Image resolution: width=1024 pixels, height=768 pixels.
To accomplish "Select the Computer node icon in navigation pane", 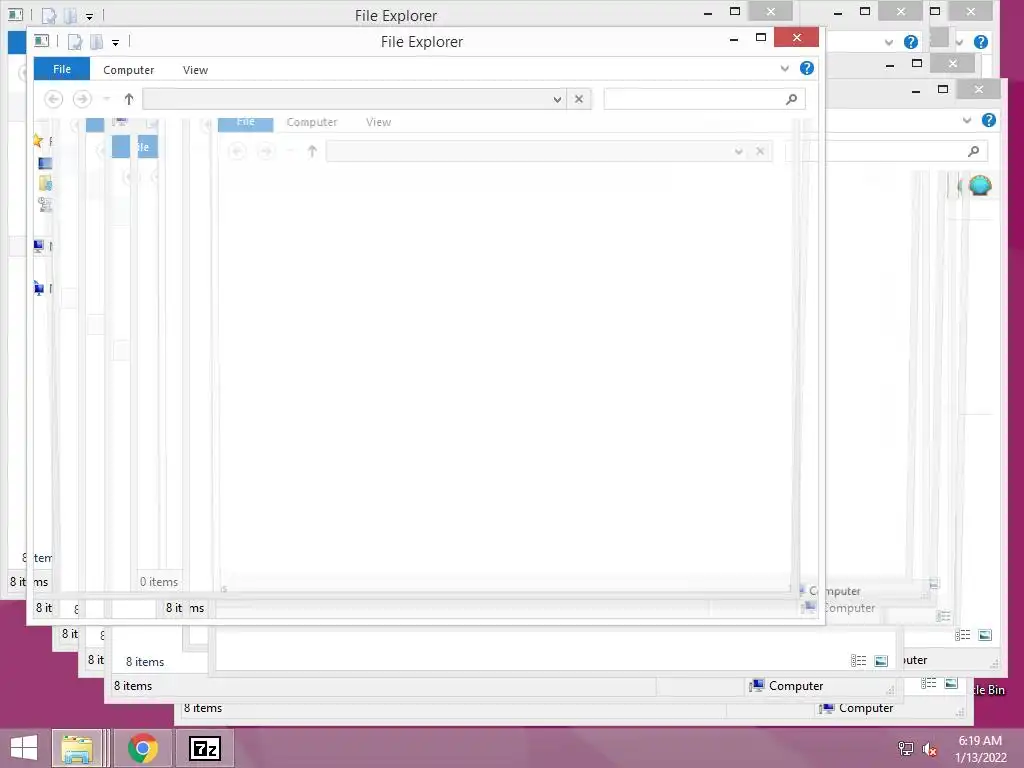I will pyautogui.click(x=39, y=246).
